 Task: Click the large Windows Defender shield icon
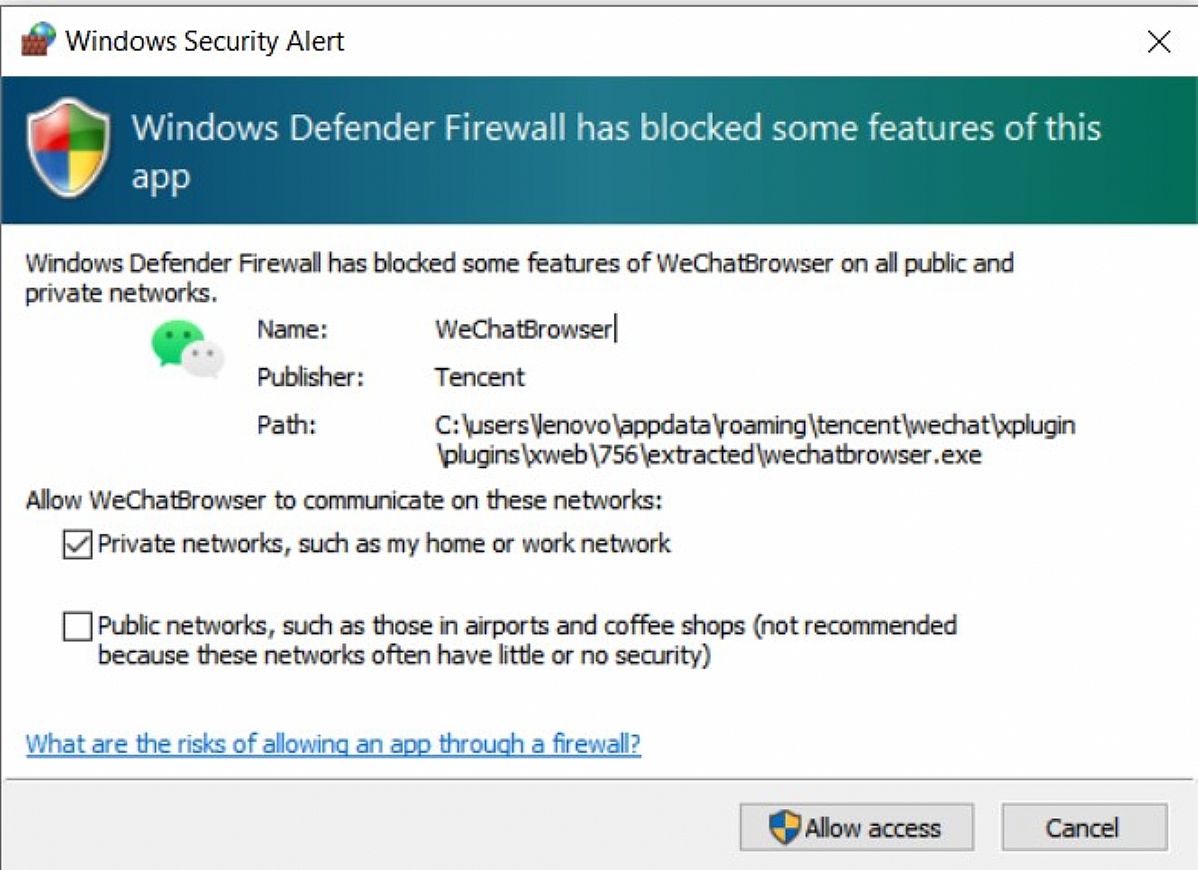click(x=68, y=147)
